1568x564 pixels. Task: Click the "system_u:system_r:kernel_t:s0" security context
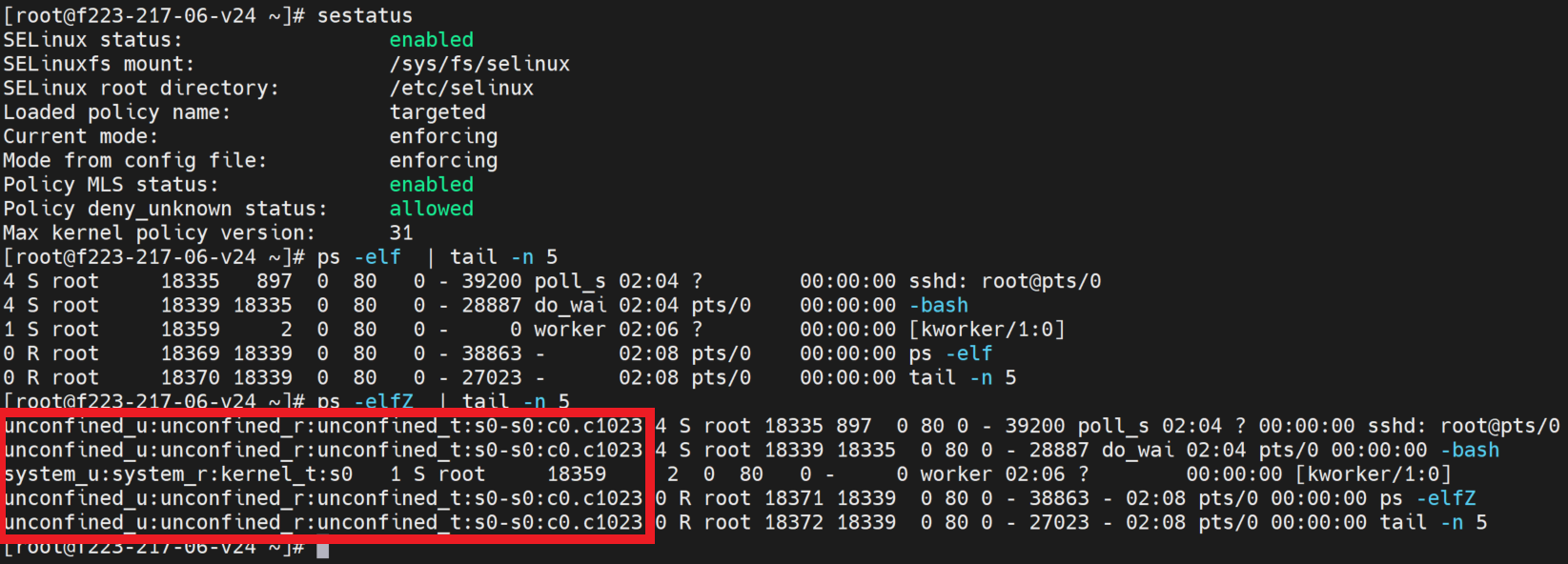177,473
